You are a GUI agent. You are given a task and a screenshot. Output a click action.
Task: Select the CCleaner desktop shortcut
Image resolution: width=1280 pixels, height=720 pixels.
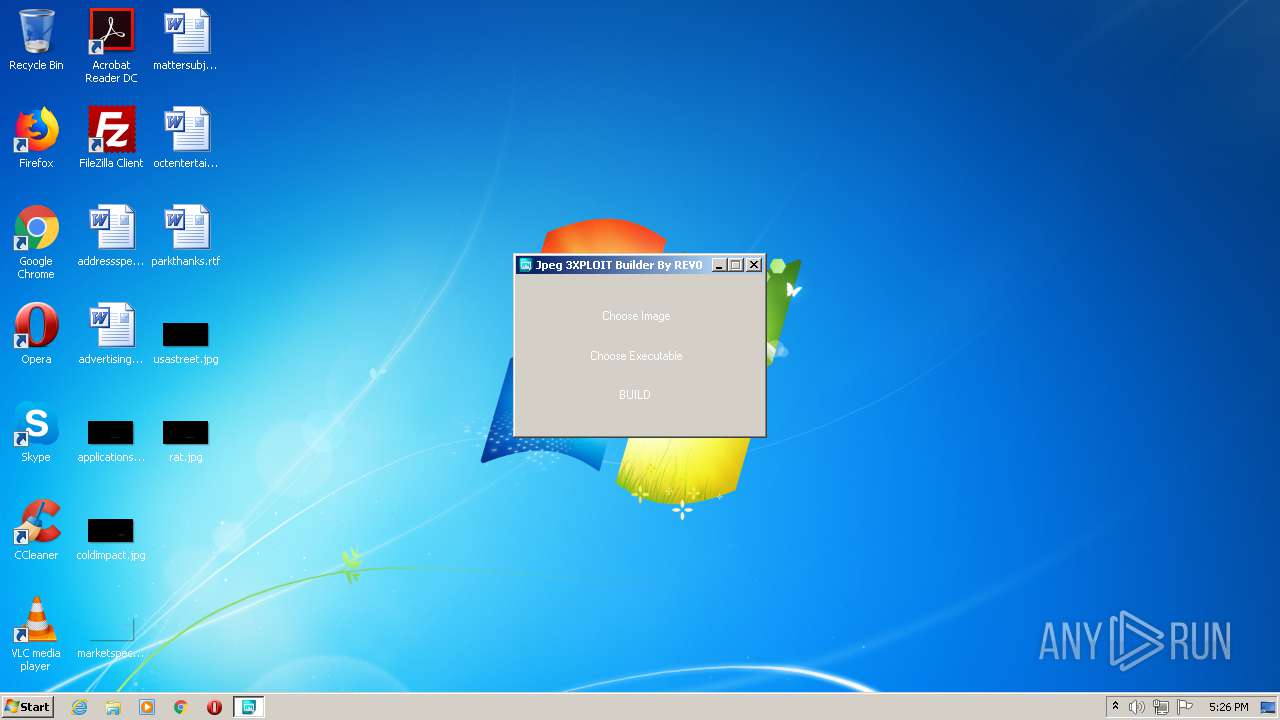tap(36, 530)
